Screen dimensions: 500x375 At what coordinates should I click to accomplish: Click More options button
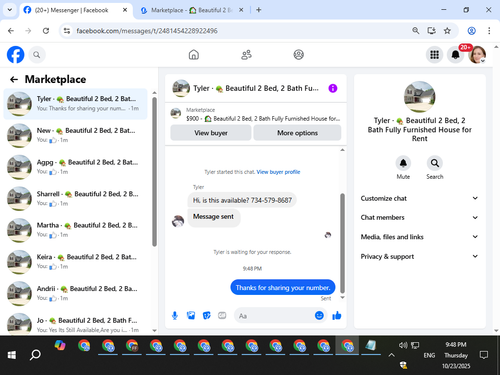click(x=297, y=133)
